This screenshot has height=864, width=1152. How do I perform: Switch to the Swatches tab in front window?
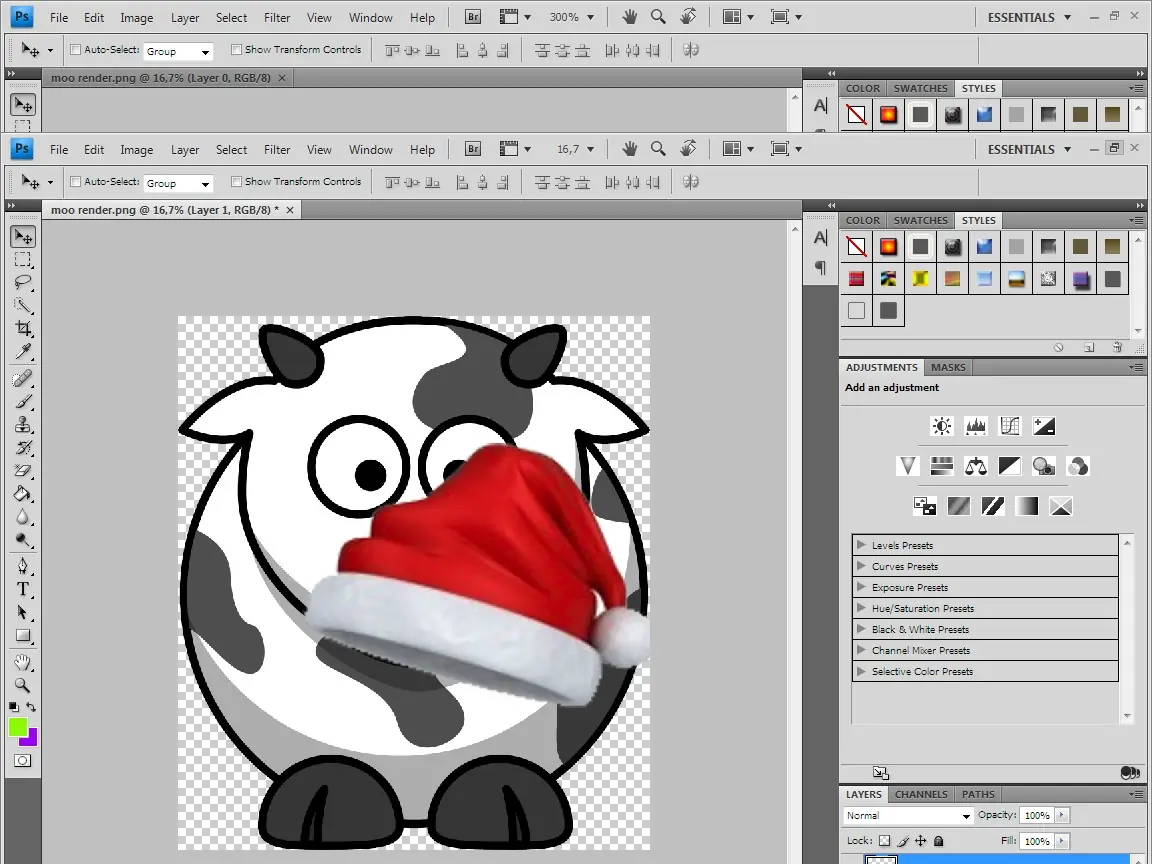[920, 220]
